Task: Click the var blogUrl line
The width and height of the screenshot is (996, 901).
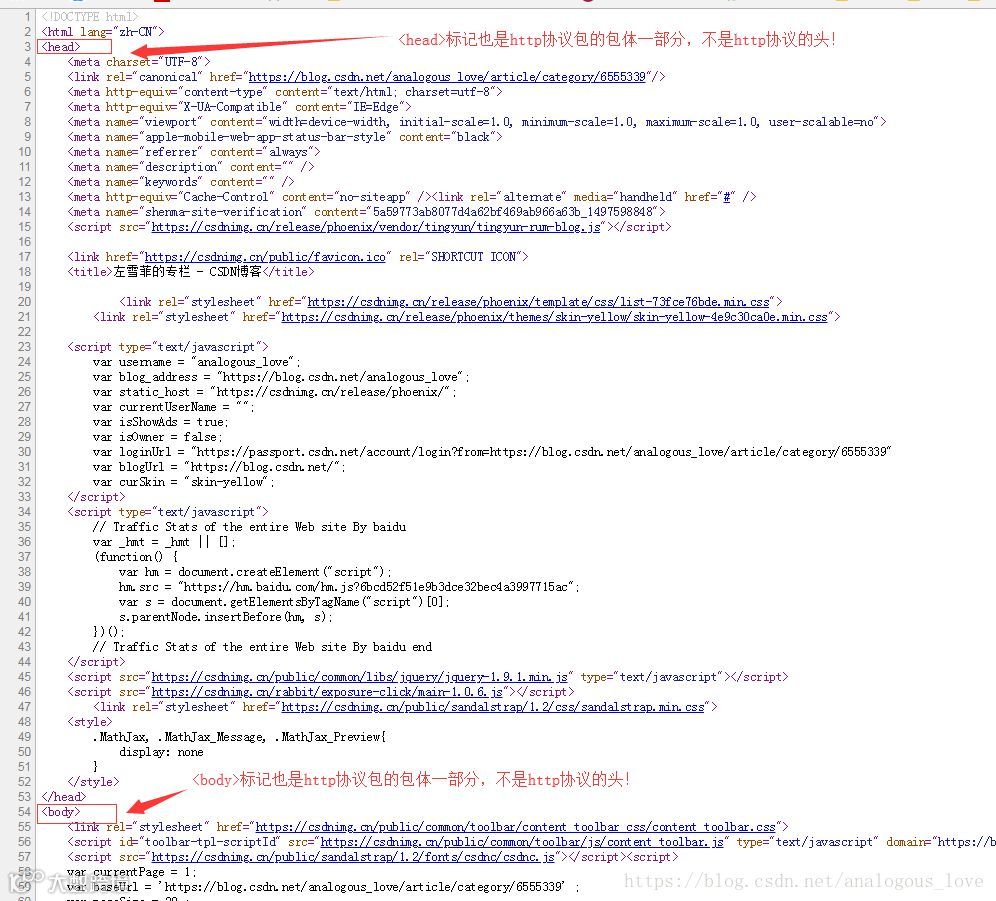Action: (220, 467)
